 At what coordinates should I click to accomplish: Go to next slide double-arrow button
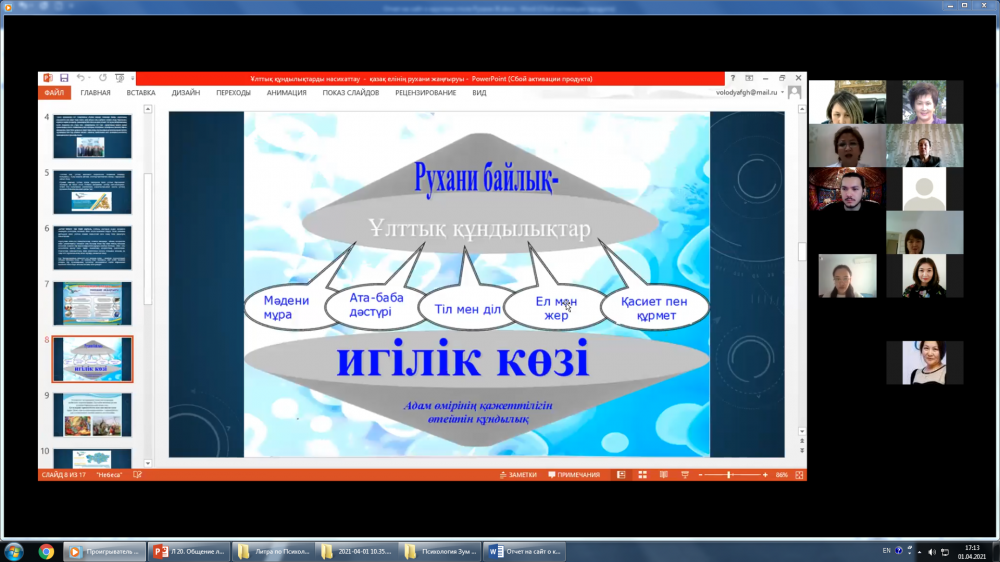click(802, 450)
